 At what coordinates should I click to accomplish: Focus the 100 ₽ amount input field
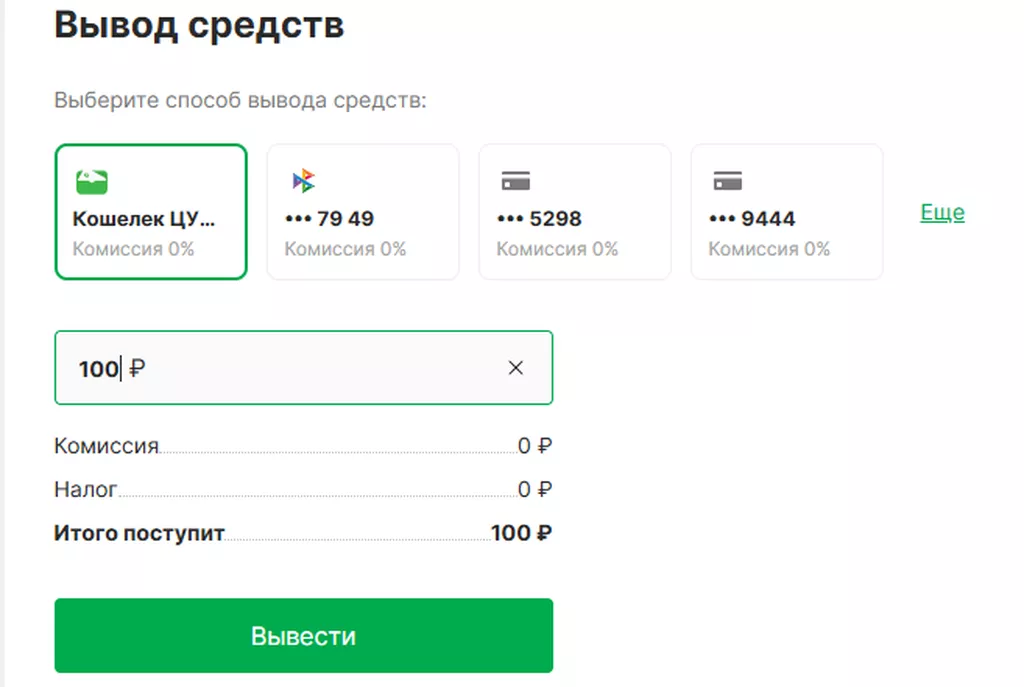pyautogui.click(x=304, y=368)
